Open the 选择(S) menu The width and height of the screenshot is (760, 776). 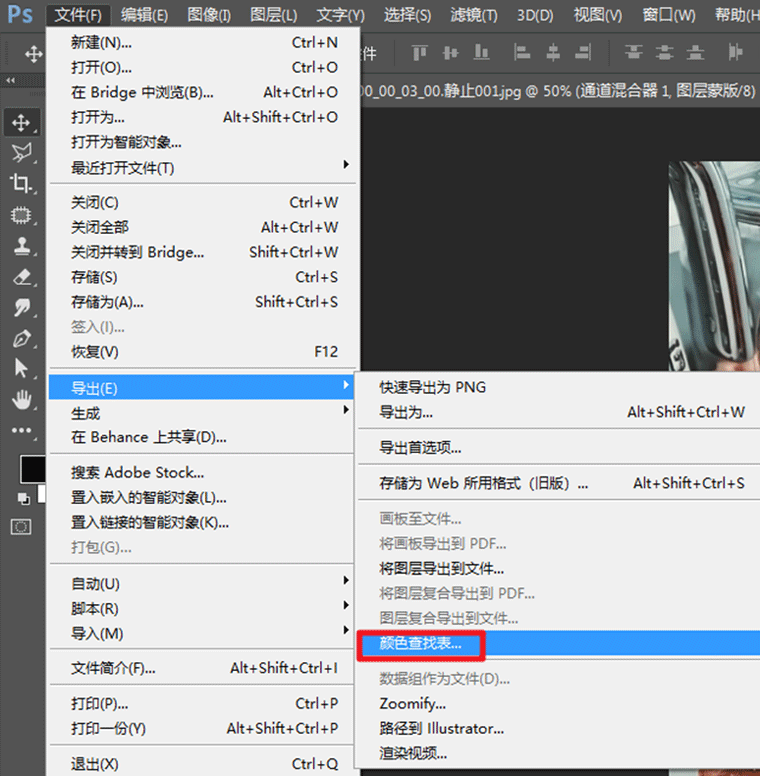coord(407,15)
